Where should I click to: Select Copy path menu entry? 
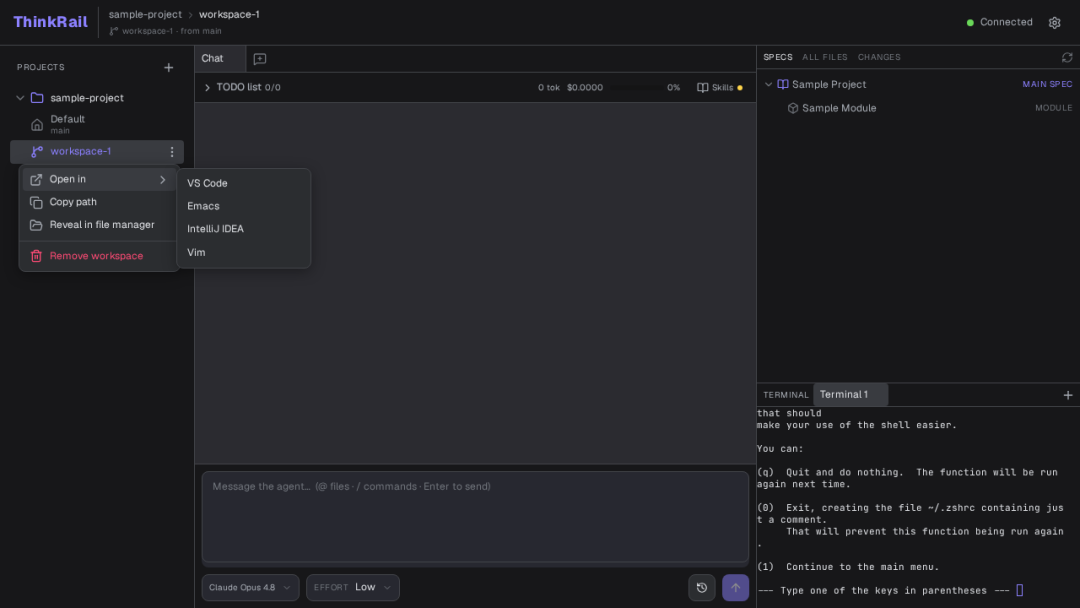click(x=99, y=202)
